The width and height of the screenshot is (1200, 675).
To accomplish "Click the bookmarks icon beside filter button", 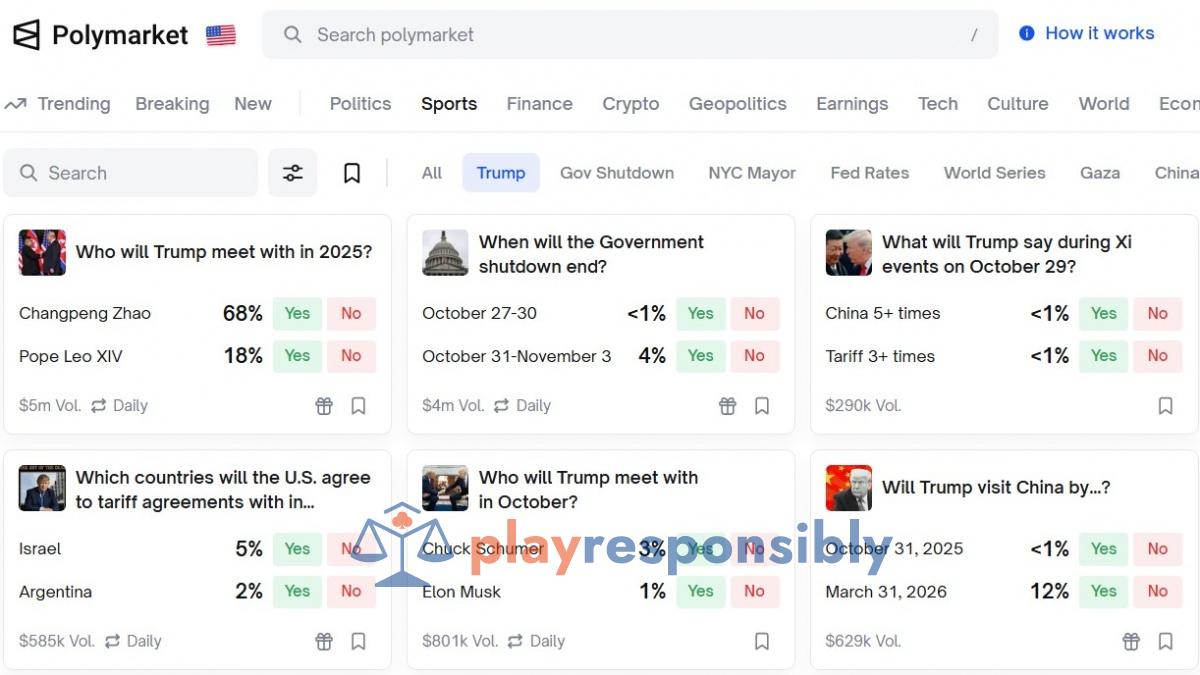I will coord(352,173).
